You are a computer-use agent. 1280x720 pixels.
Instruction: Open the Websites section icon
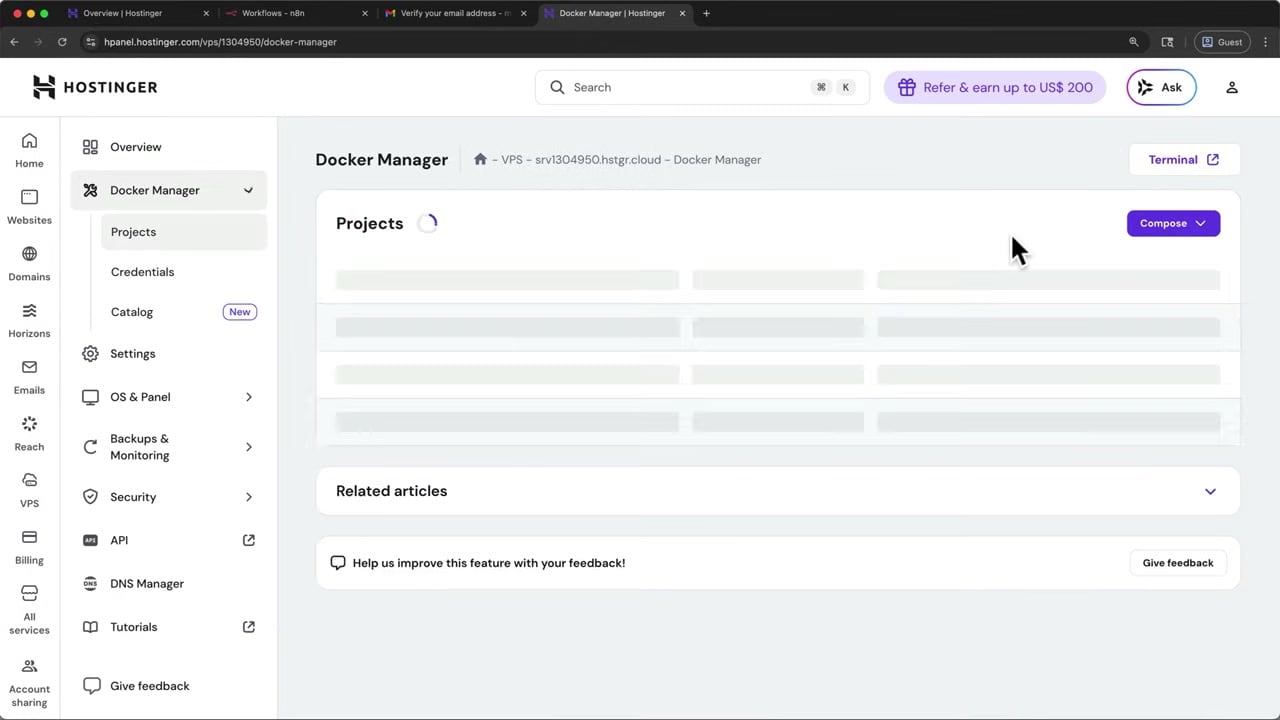pos(29,197)
